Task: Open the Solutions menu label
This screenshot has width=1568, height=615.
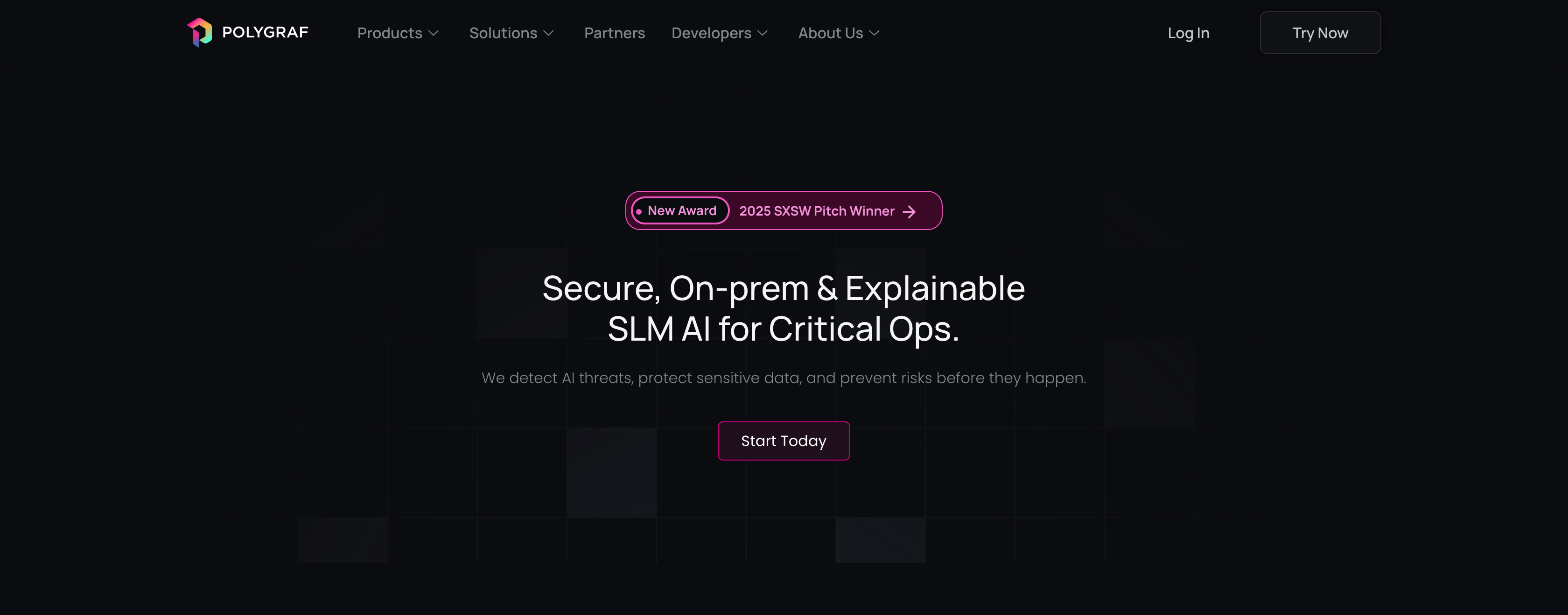Action: 503,34
